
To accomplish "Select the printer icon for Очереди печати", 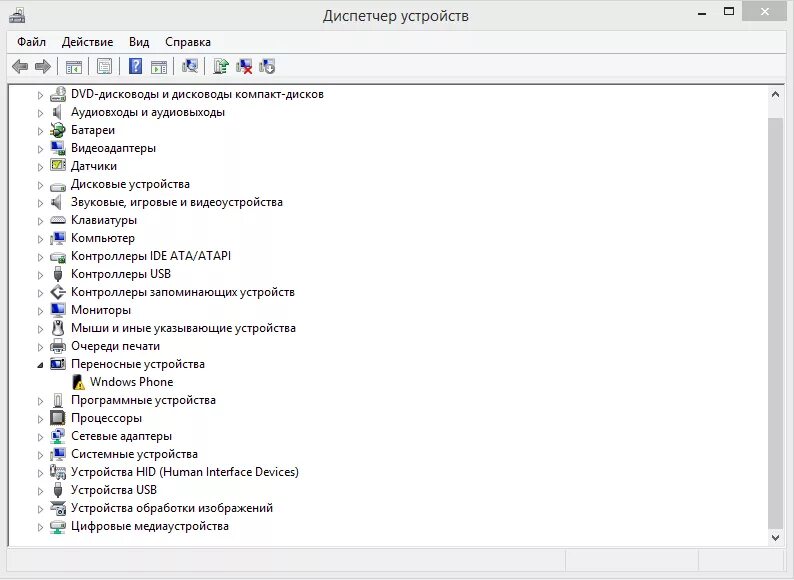I will pyautogui.click(x=58, y=346).
